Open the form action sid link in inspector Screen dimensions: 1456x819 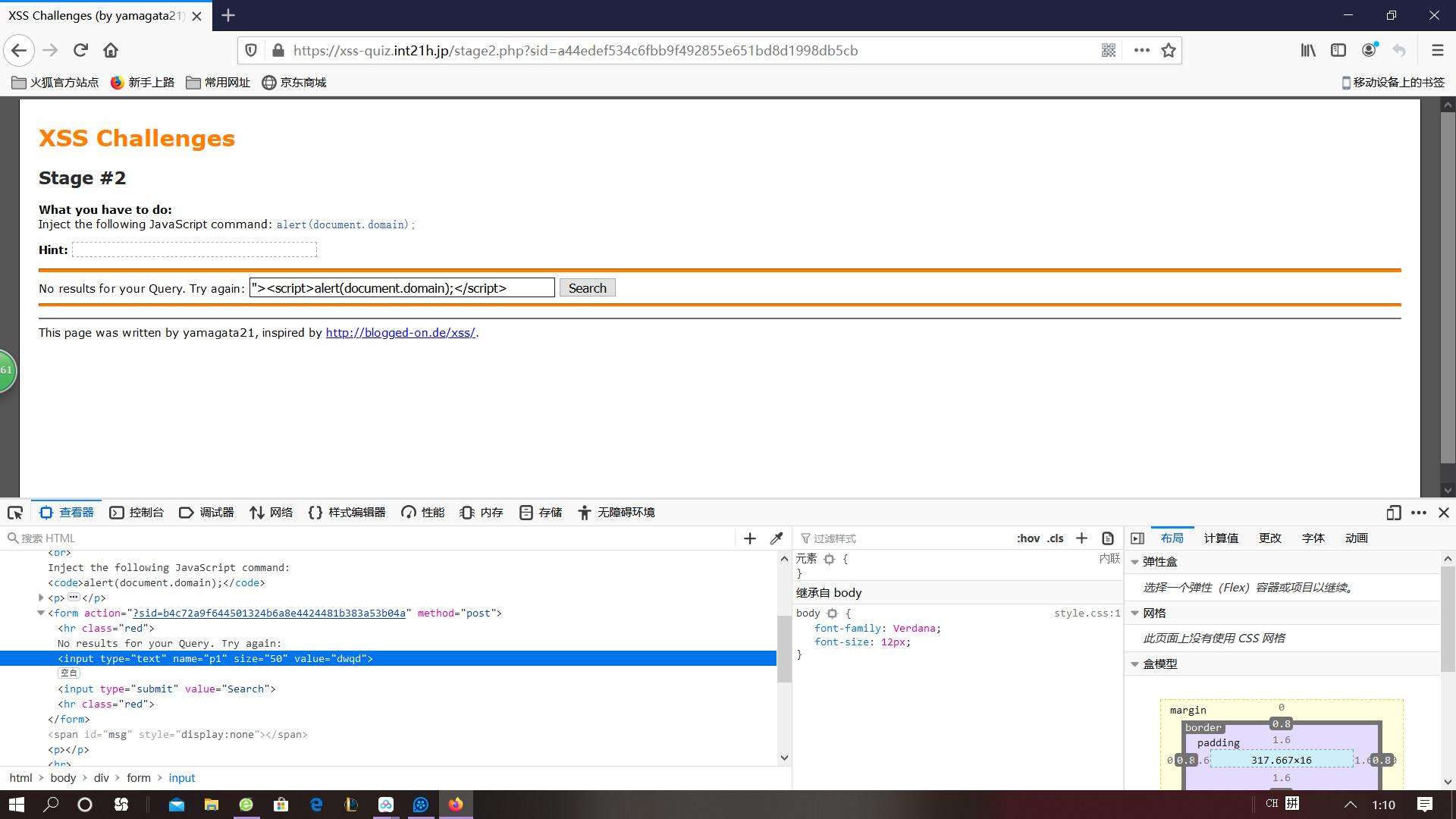tap(269, 613)
